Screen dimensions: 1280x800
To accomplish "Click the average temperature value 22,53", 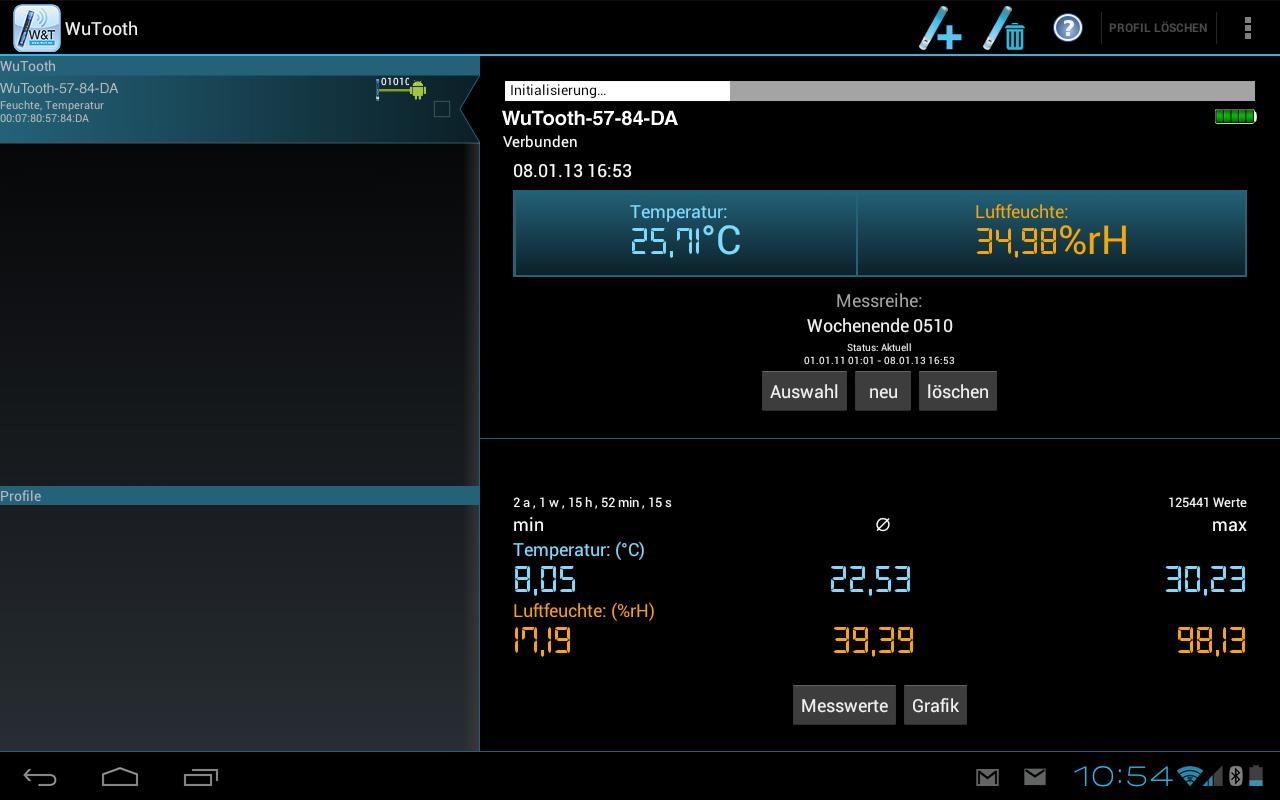I will pos(871,580).
